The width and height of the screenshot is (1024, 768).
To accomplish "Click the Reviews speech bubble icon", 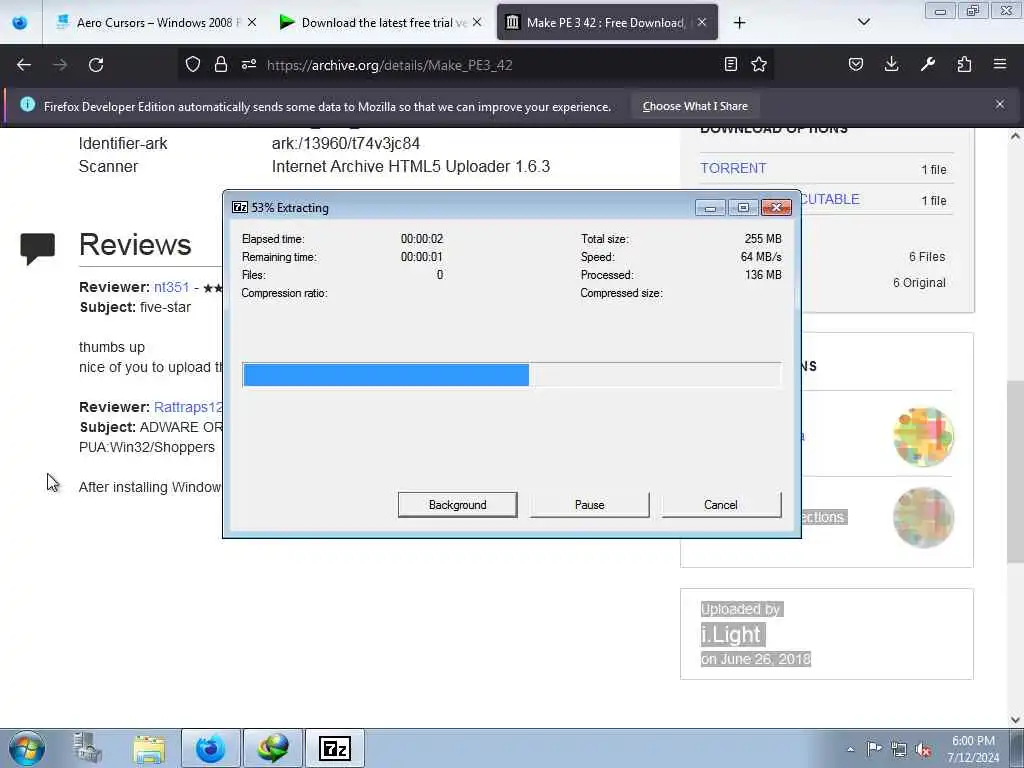I will coord(37,248).
